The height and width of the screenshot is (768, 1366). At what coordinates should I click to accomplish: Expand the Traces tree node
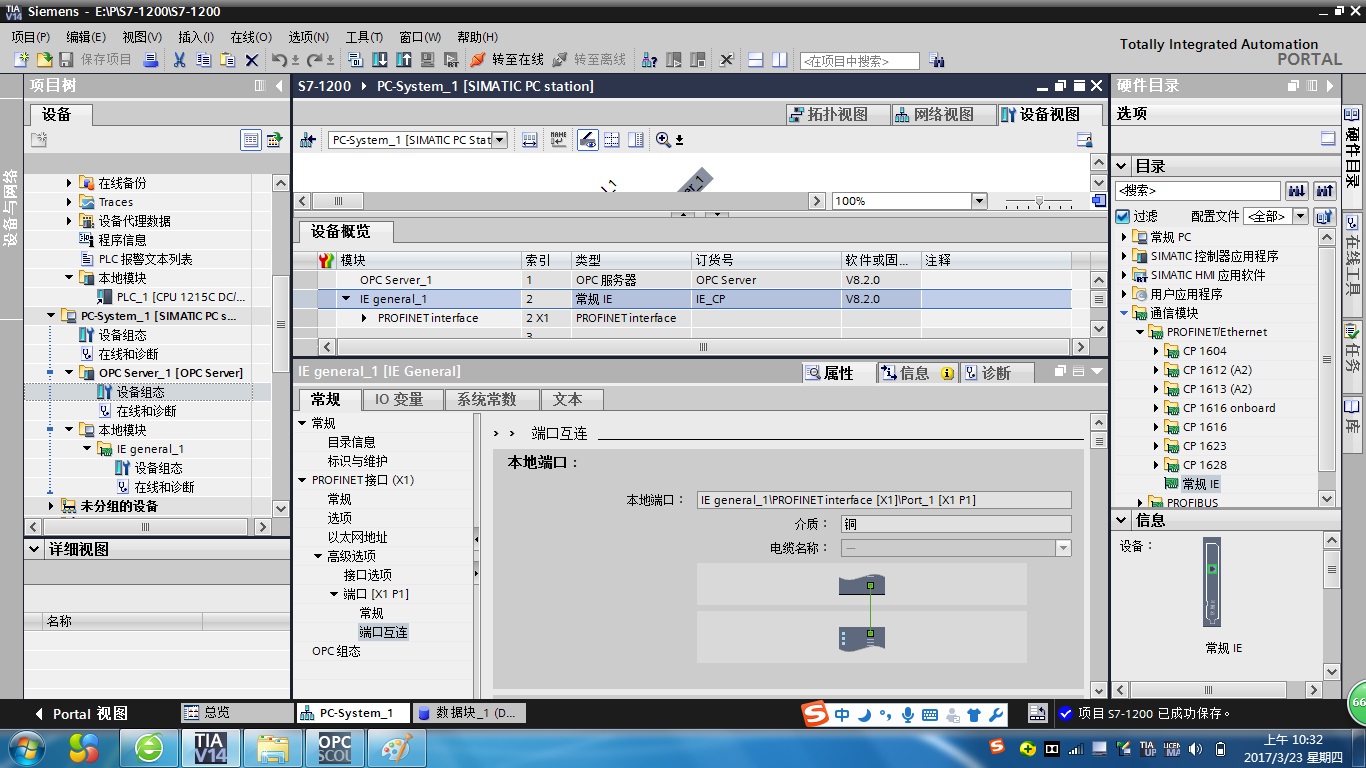point(70,202)
